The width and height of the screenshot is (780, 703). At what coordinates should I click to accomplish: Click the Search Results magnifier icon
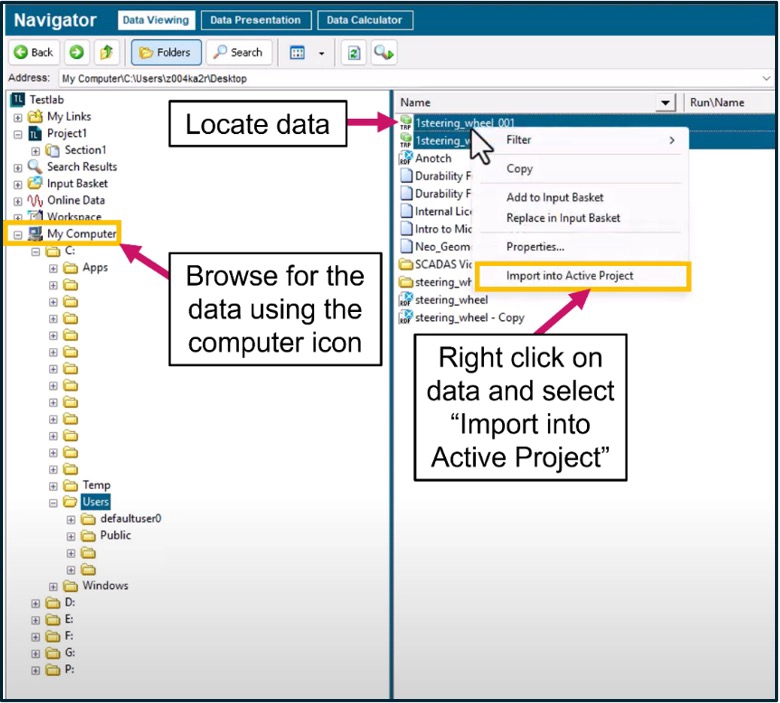coord(35,167)
